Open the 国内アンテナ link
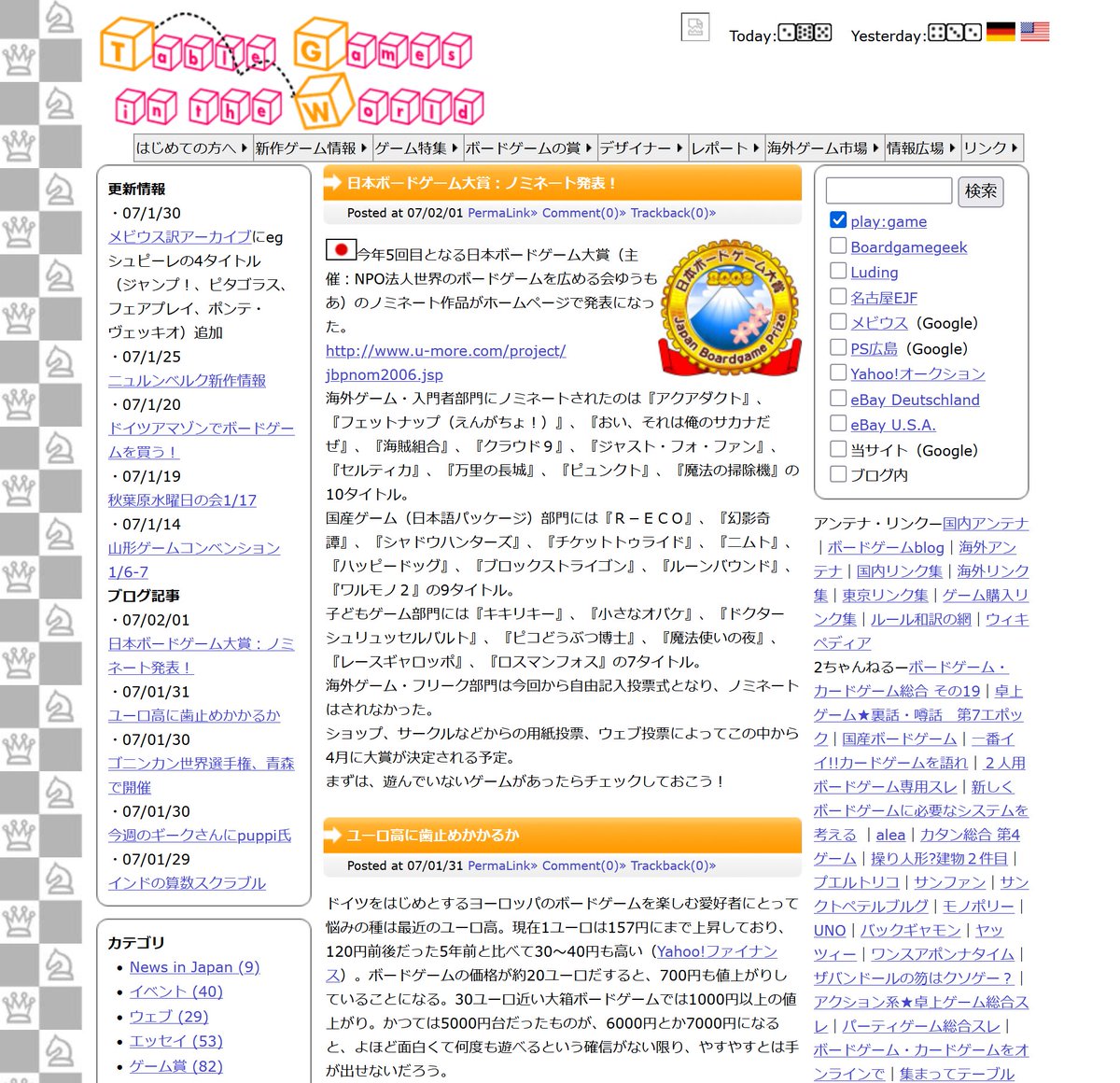Screen dimensions: 1120x1083 click(986, 523)
